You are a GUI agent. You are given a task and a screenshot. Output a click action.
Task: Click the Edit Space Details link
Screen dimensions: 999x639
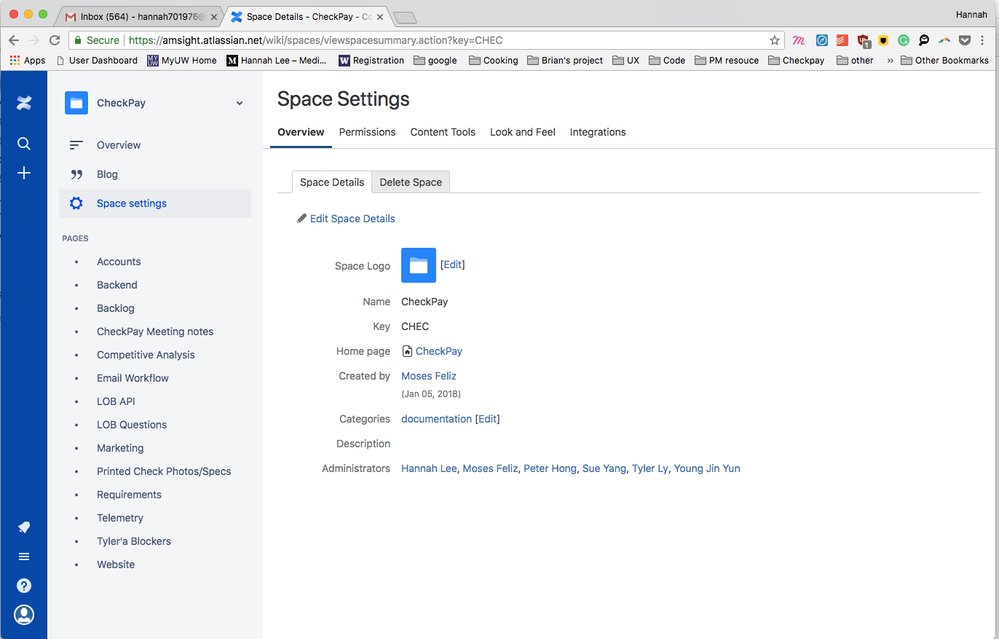(x=352, y=219)
